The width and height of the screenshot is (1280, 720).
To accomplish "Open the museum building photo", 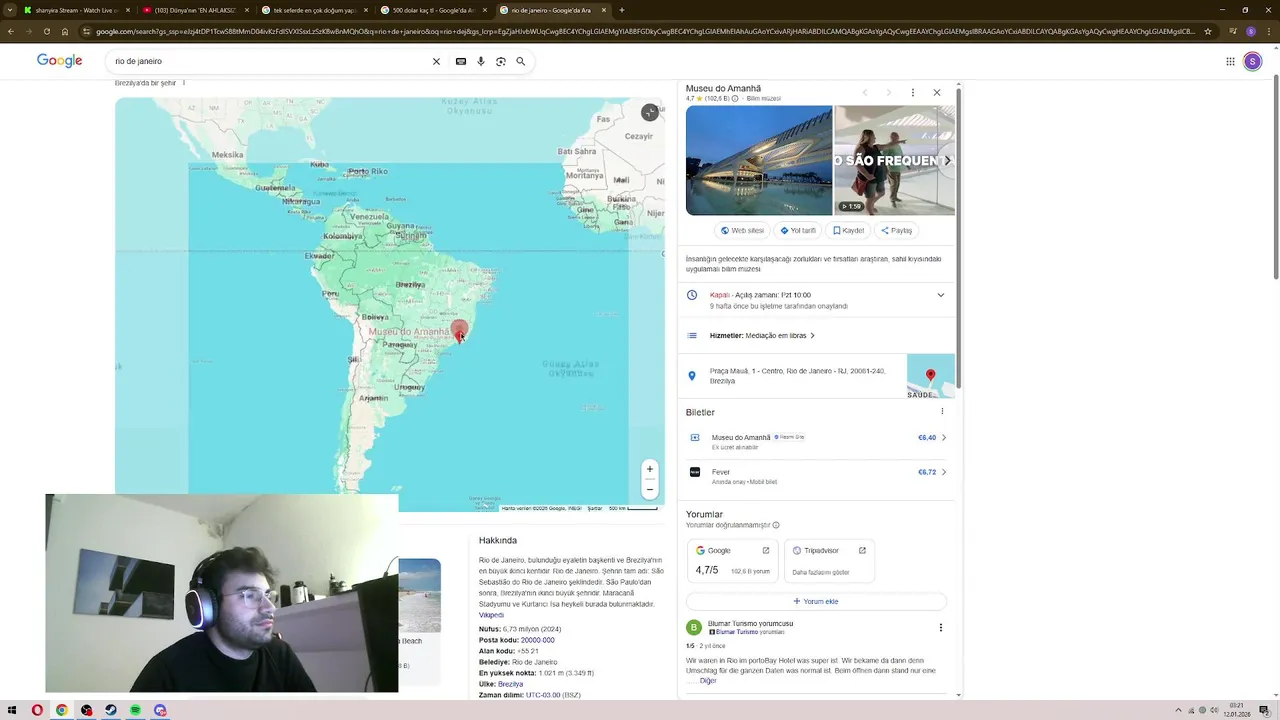I will tap(759, 160).
